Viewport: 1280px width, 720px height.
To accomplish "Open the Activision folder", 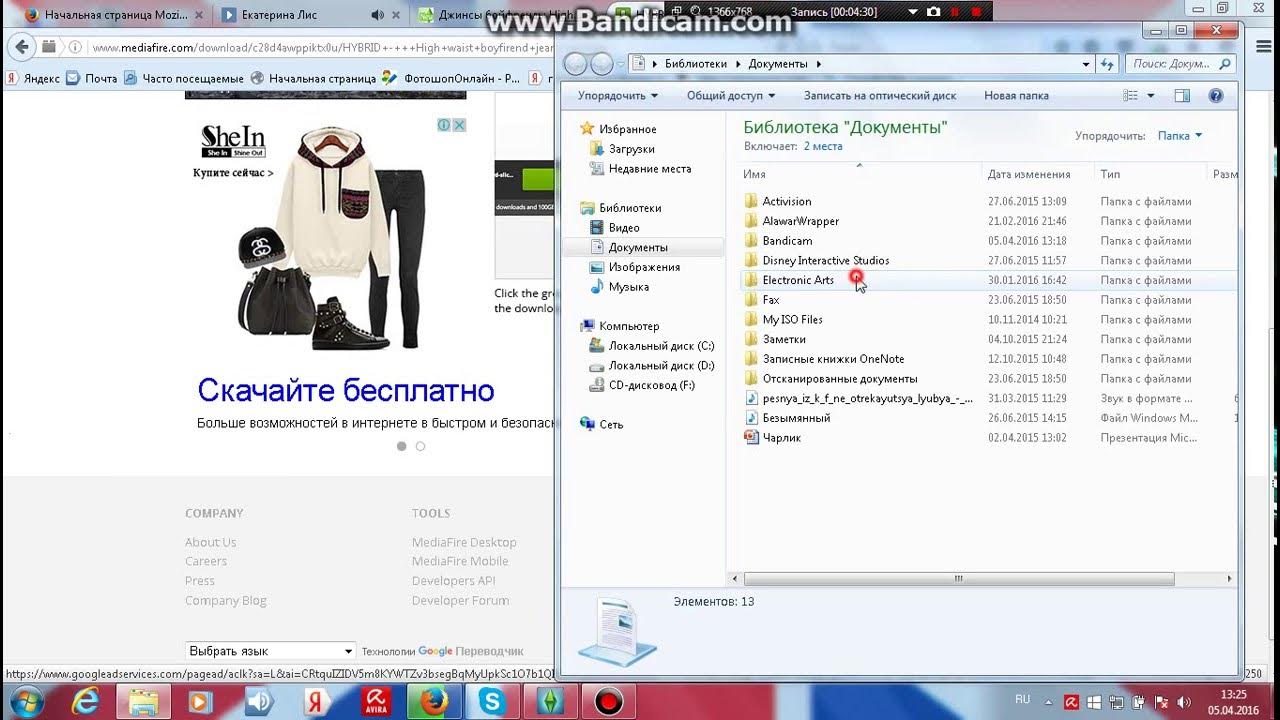I will pos(786,201).
